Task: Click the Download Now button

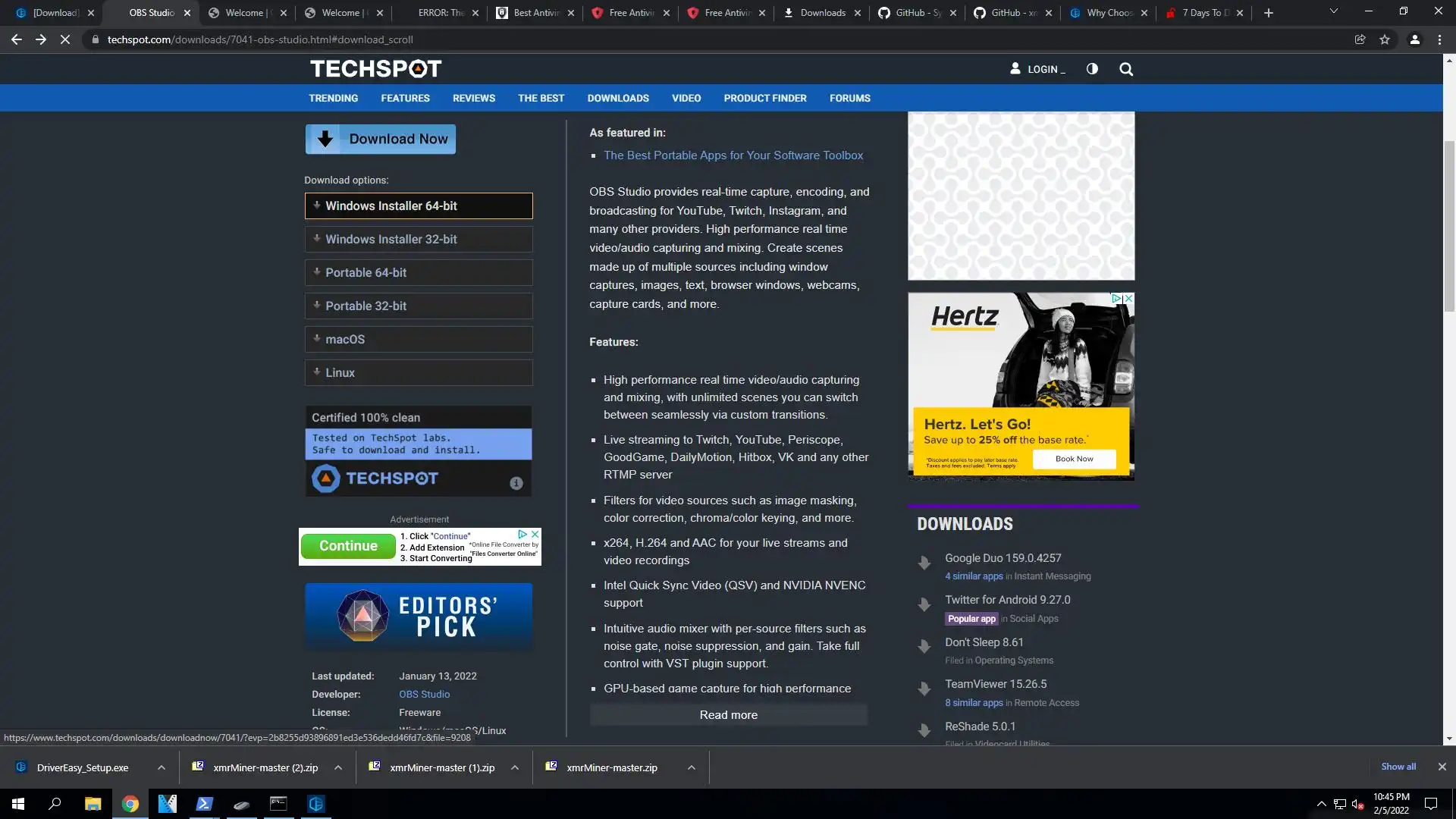Action: click(x=381, y=140)
